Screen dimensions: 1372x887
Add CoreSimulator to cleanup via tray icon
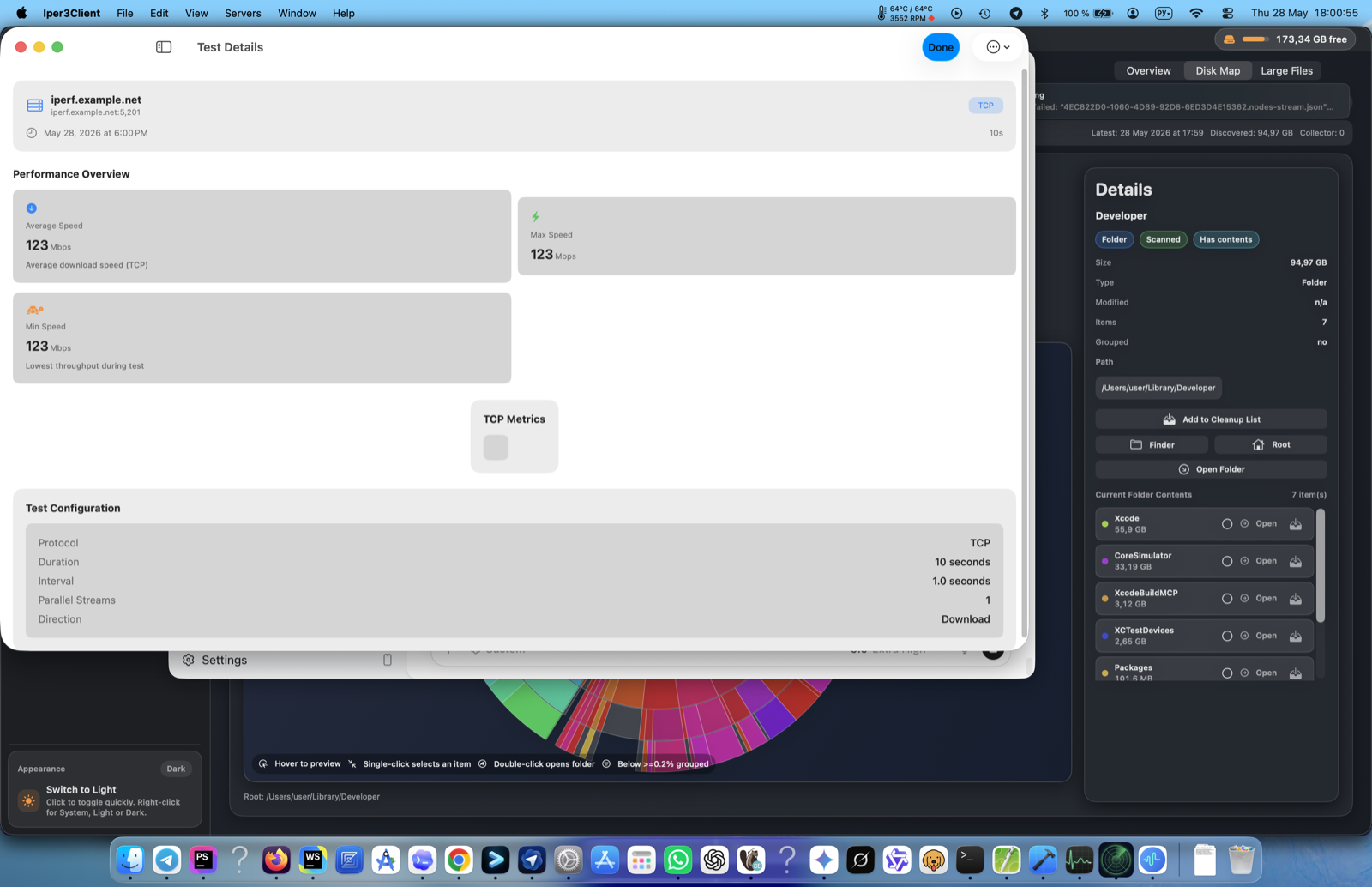[1296, 561]
